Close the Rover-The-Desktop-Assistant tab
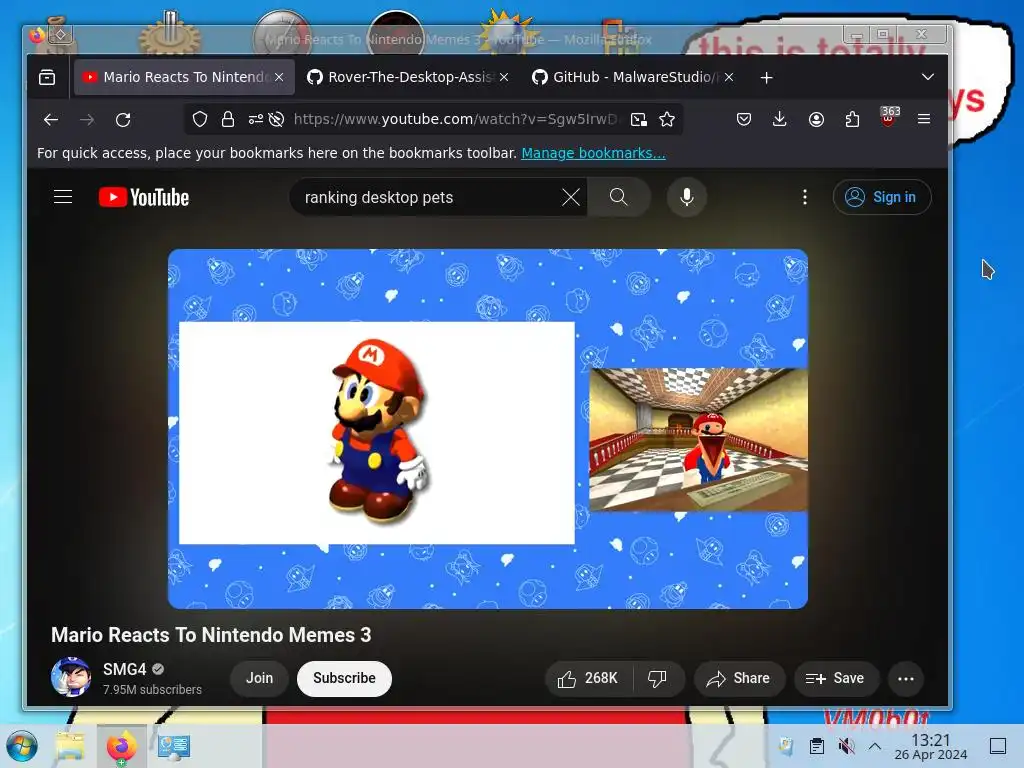 (504, 77)
